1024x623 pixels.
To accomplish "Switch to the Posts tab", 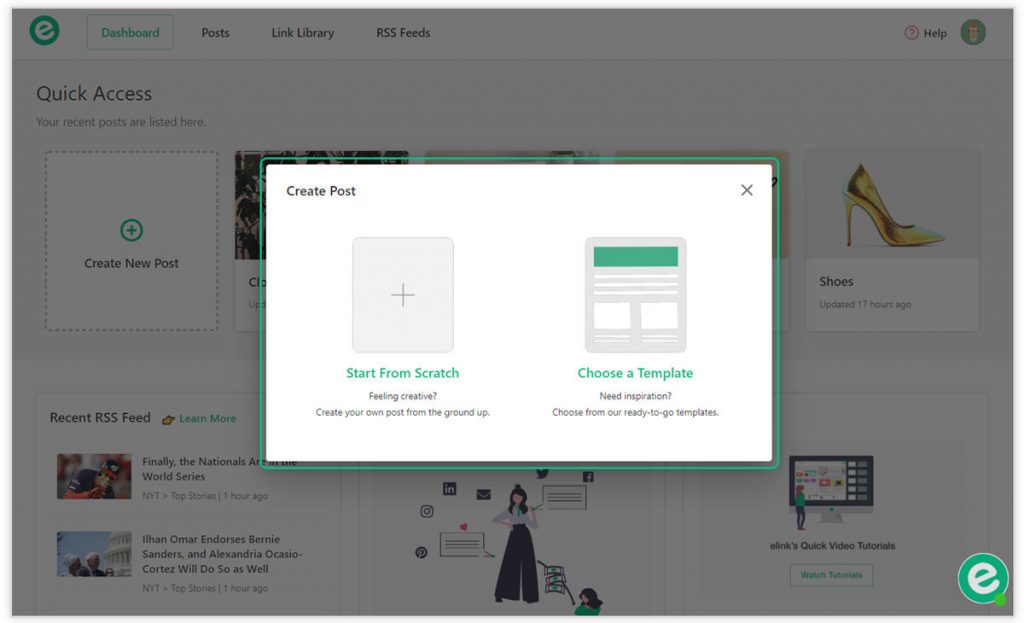I will coord(215,32).
